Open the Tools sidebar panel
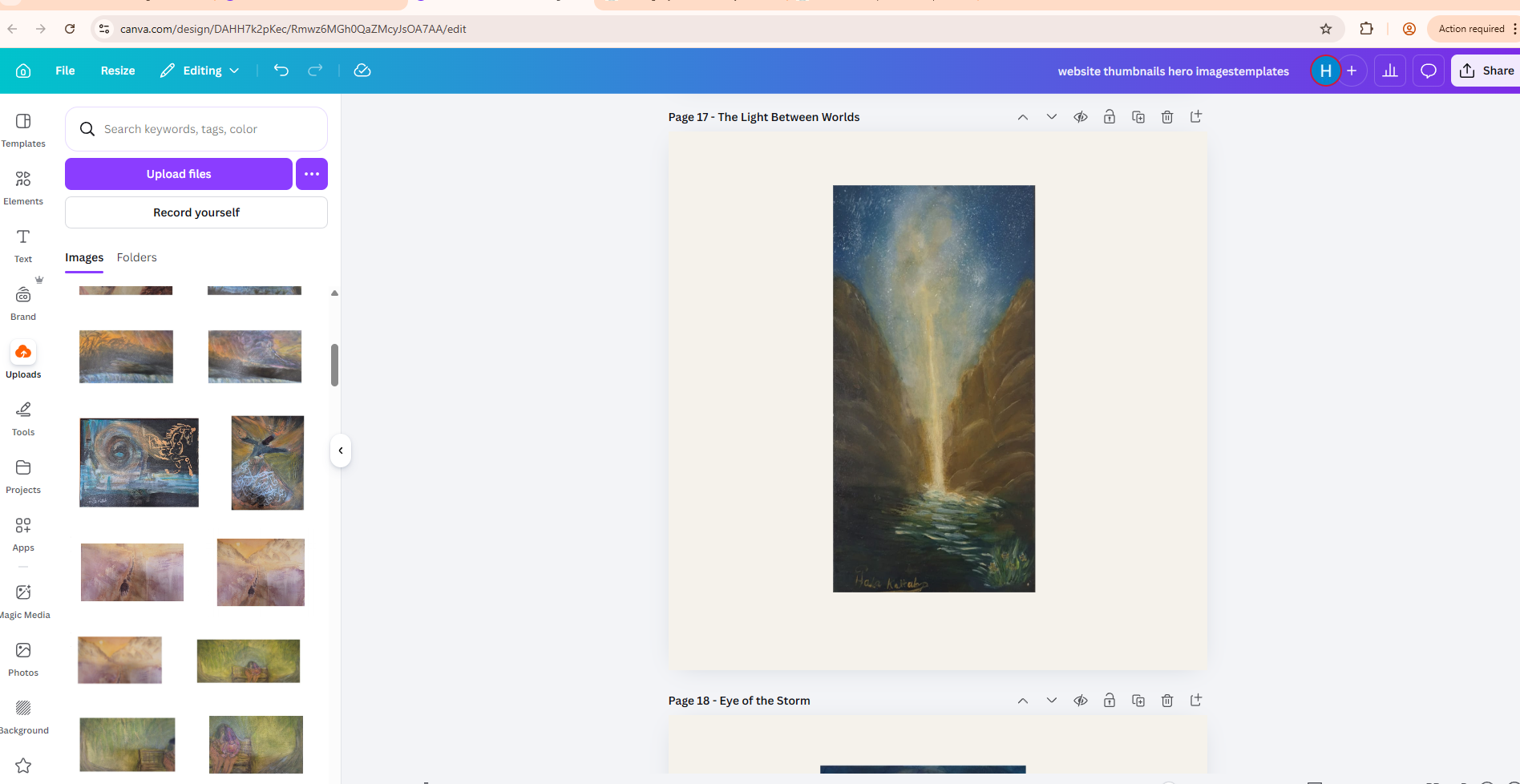 point(23,418)
